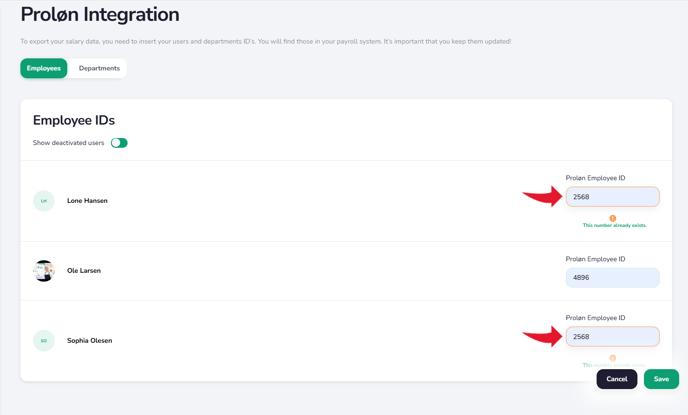Edit Ole Larsen's Employee ID field
The image size is (688, 415).
[612, 278]
